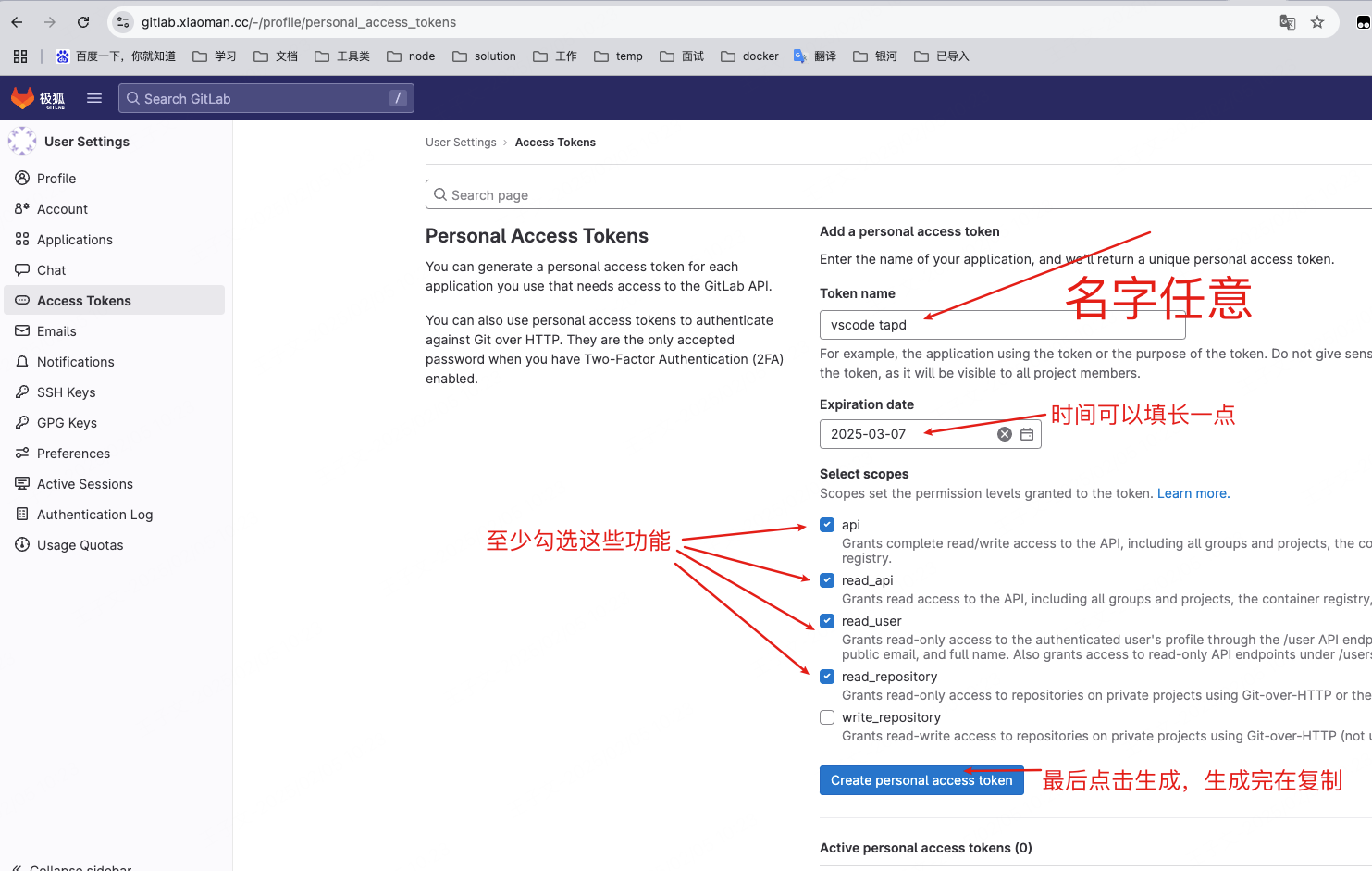Click the translate page icon
Screen dimensions: 1372x871
[1287, 22]
